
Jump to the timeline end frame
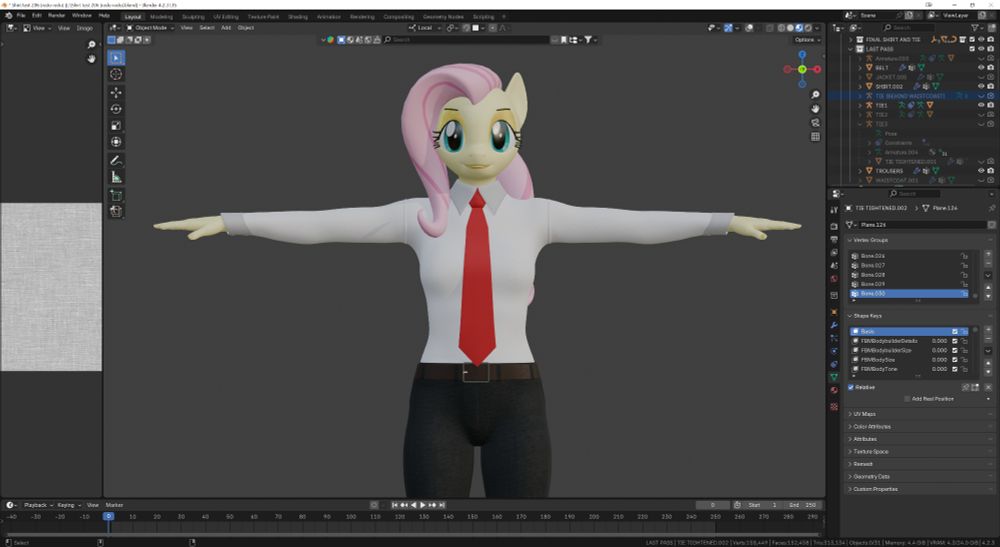[x=442, y=505]
